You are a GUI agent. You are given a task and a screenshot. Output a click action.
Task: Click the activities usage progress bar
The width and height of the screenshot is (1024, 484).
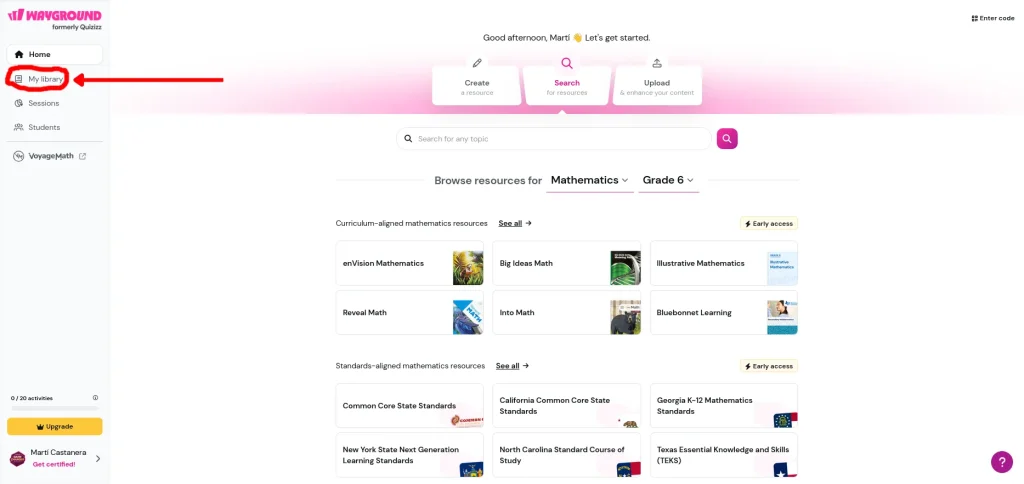coord(55,408)
